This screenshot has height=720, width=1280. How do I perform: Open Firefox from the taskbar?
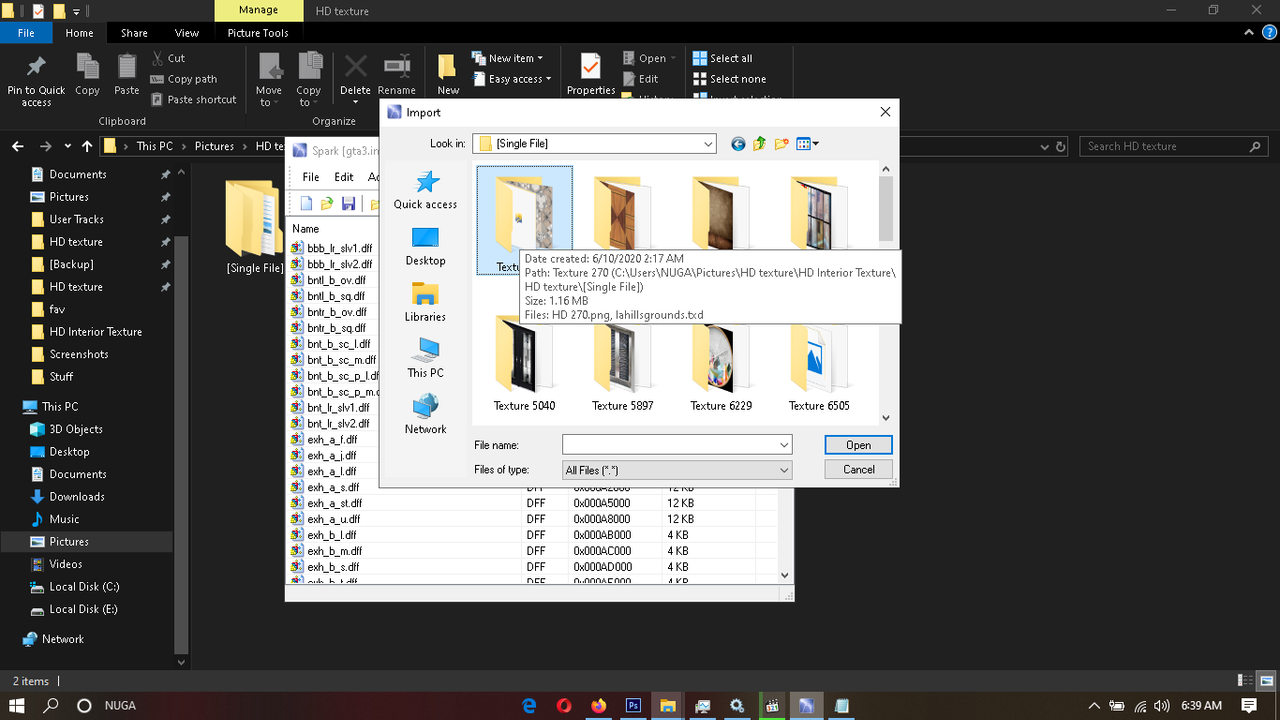pyautogui.click(x=598, y=705)
